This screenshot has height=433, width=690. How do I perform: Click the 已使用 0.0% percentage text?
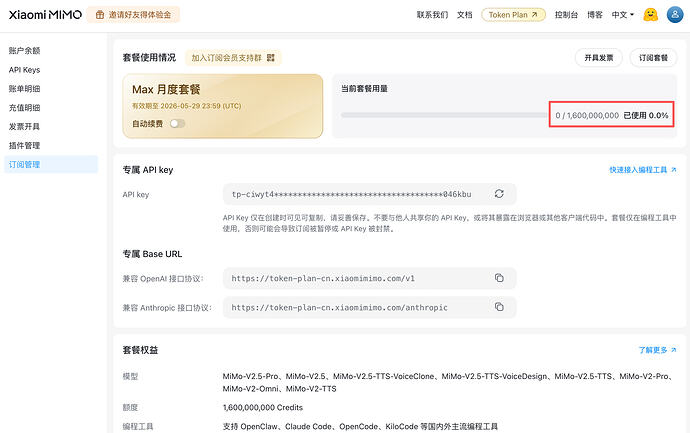[646, 115]
